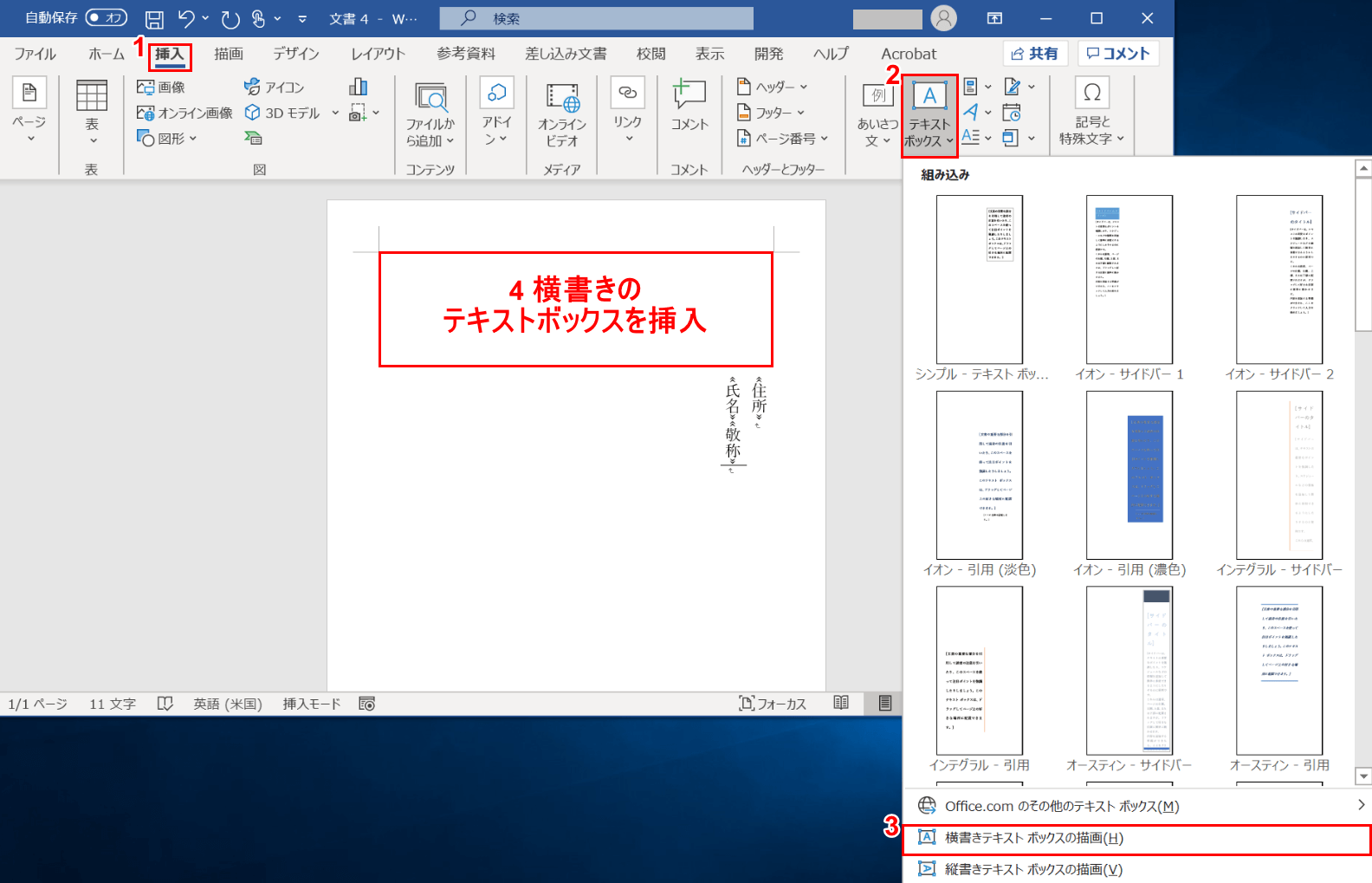Click the コメント button at top right
1372x883 pixels.
click(x=1118, y=54)
